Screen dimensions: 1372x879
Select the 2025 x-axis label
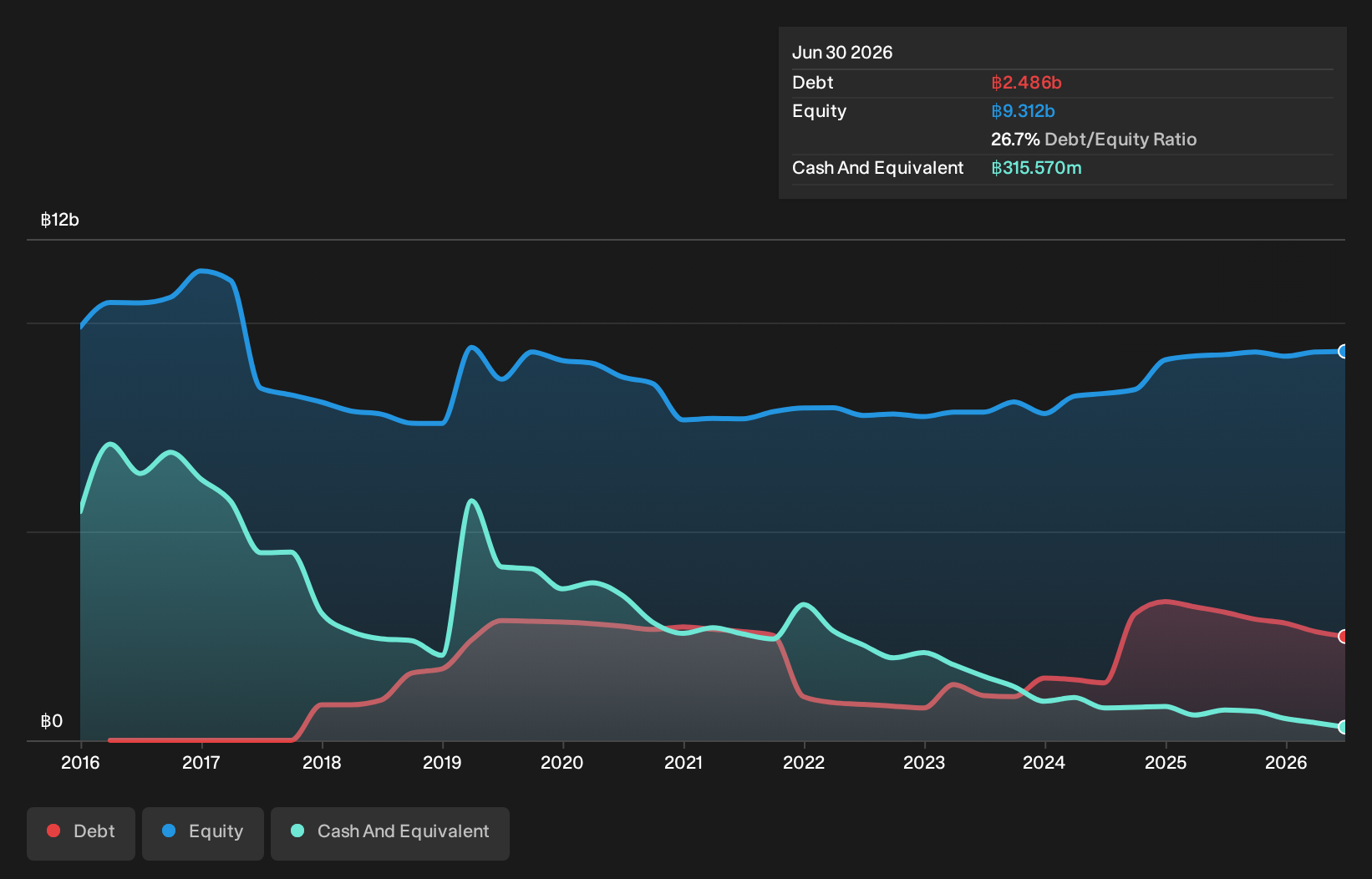tap(1166, 762)
